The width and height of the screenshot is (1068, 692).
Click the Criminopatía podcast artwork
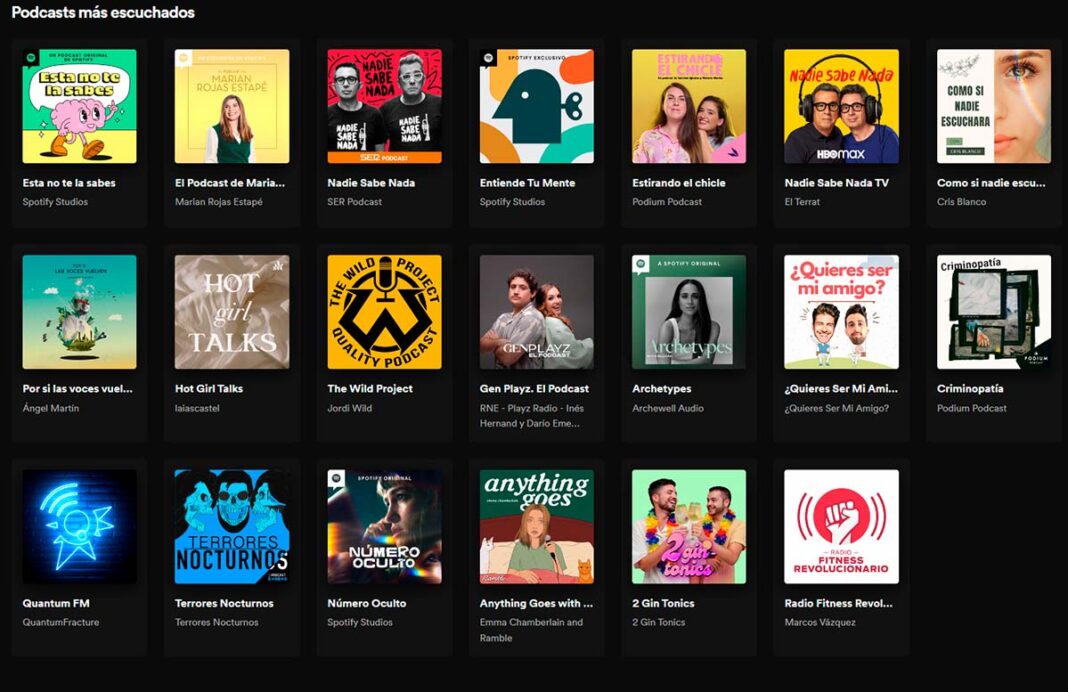tap(993, 312)
